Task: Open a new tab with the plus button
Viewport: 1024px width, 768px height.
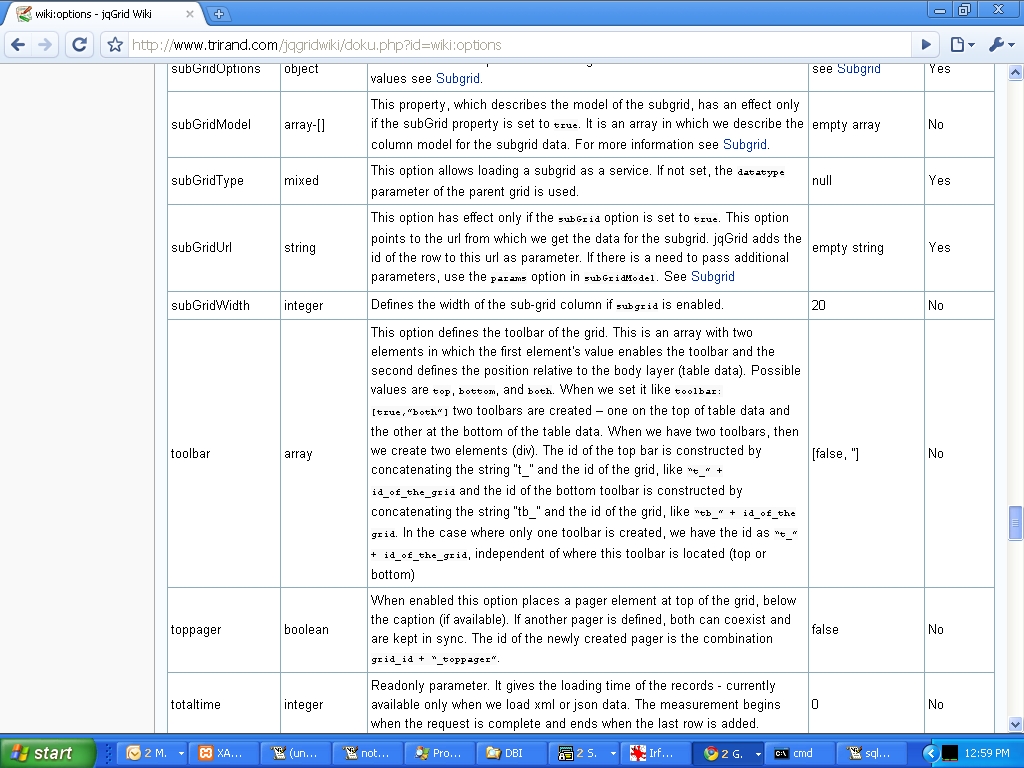Action: click(x=219, y=14)
